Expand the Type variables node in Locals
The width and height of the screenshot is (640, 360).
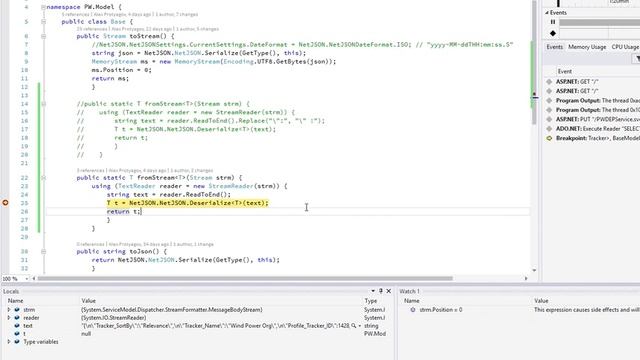tap(9, 342)
